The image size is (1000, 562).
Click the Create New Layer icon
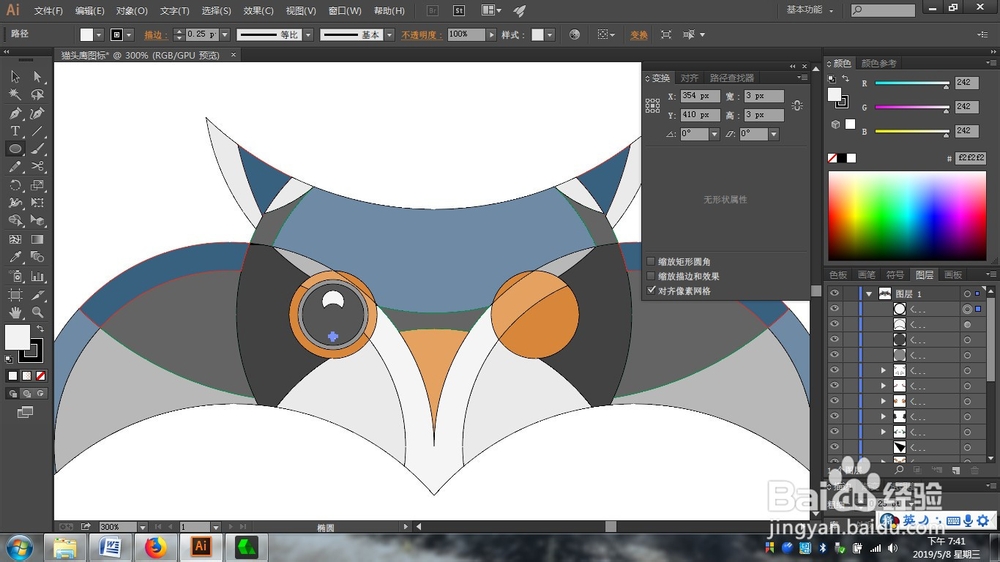(956, 470)
